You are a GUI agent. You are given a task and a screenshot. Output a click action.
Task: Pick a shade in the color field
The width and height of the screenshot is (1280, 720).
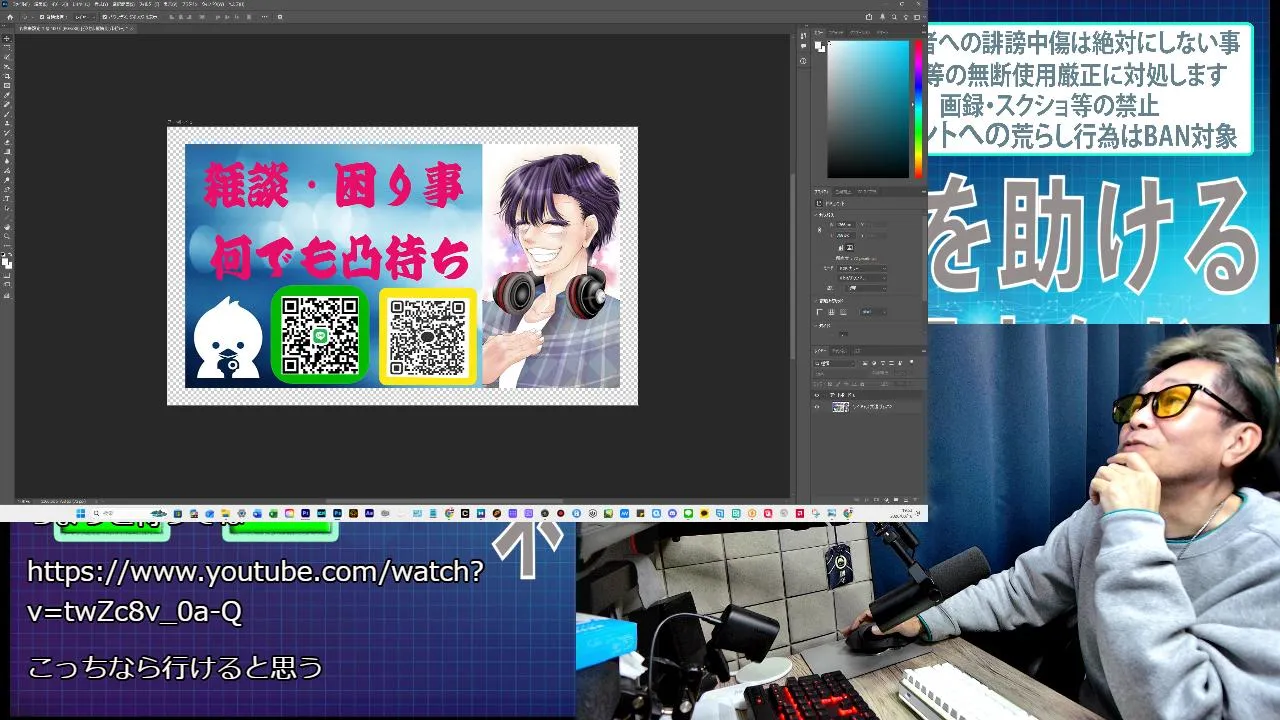tap(868, 108)
